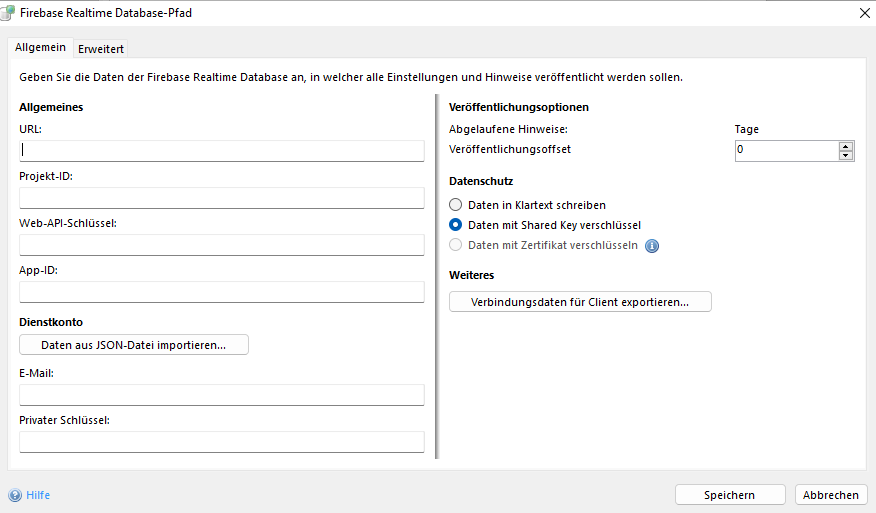Click Verbindungsdaten für Client exportieren button
Screen dimensions: 876x513
point(580,302)
